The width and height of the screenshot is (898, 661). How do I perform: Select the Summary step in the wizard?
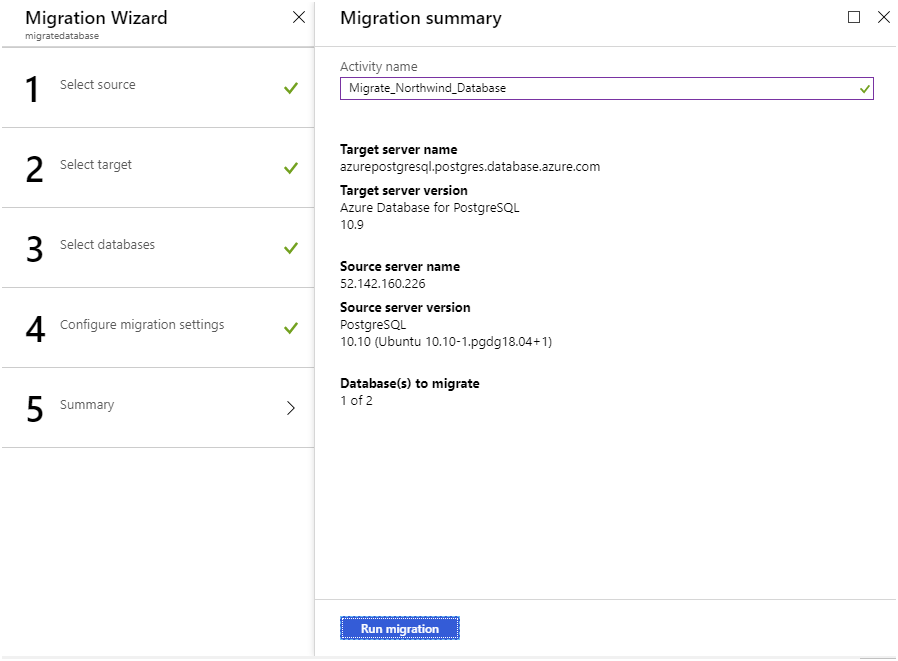pos(87,406)
